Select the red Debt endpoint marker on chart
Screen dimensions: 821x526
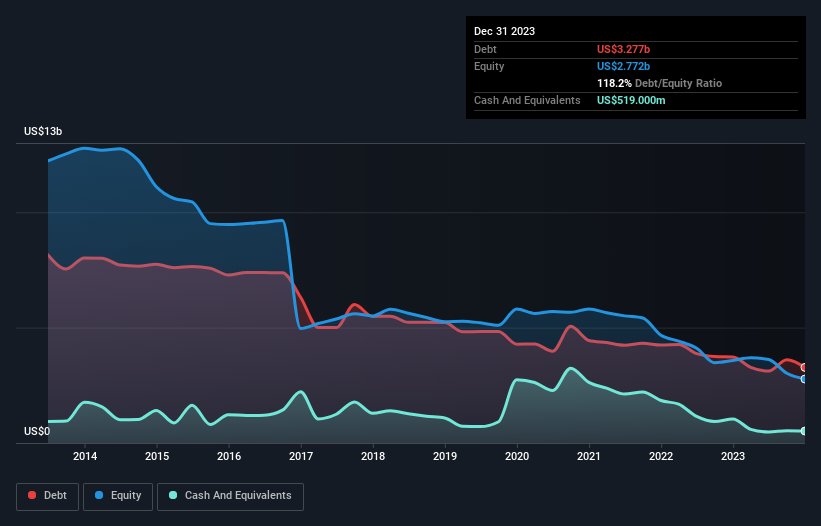point(804,367)
